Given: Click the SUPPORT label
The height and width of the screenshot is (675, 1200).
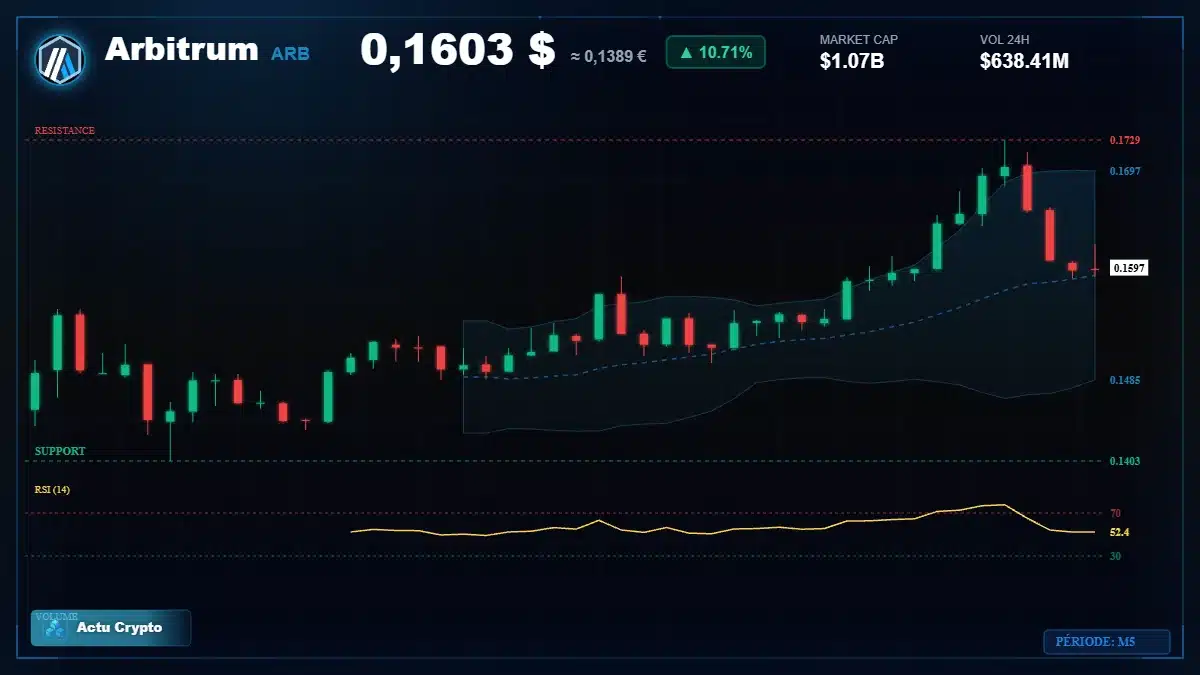Looking at the screenshot, I should (60, 451).
